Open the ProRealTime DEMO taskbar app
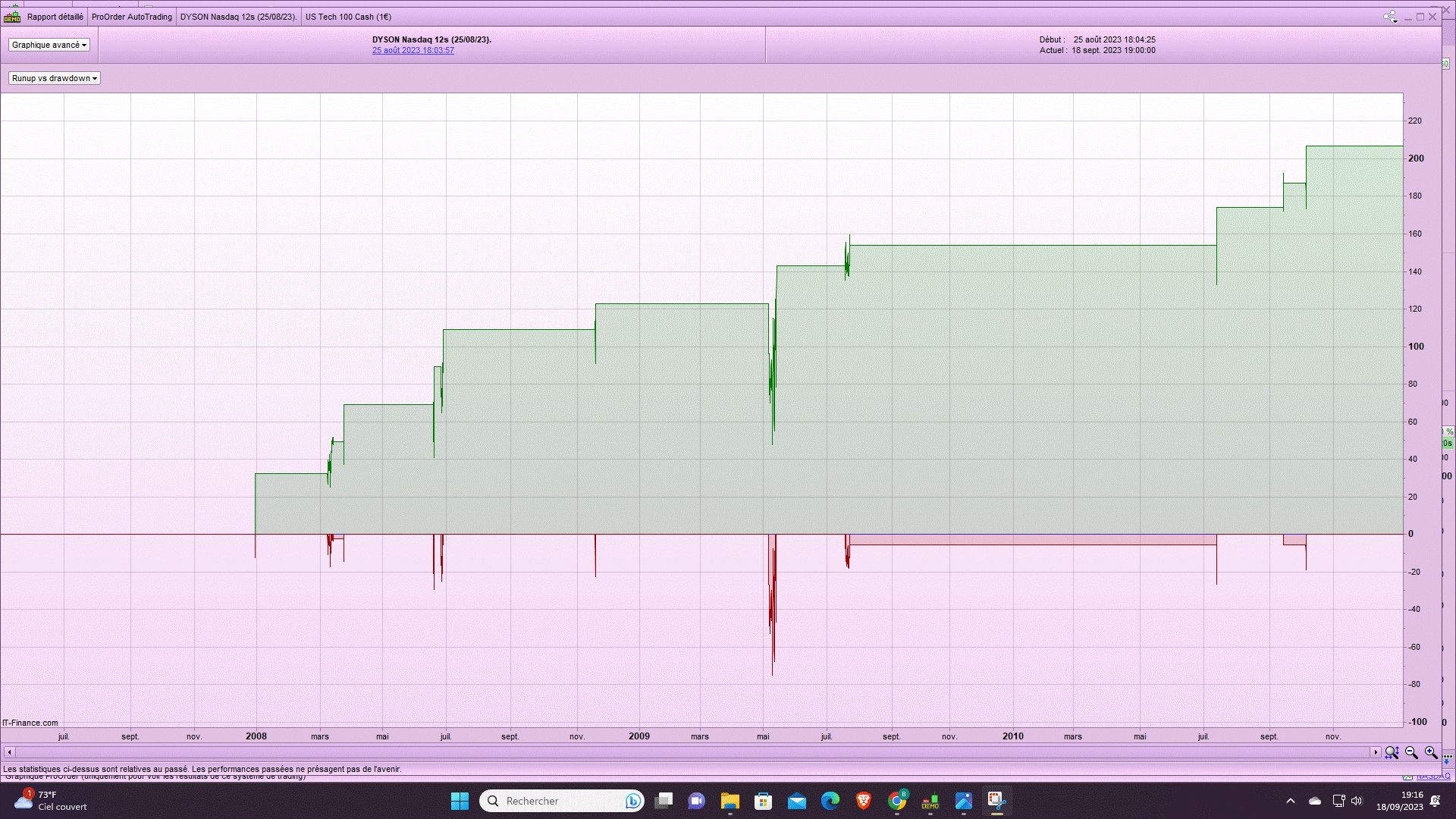The image size is (1456, 819). coord(930,801)
